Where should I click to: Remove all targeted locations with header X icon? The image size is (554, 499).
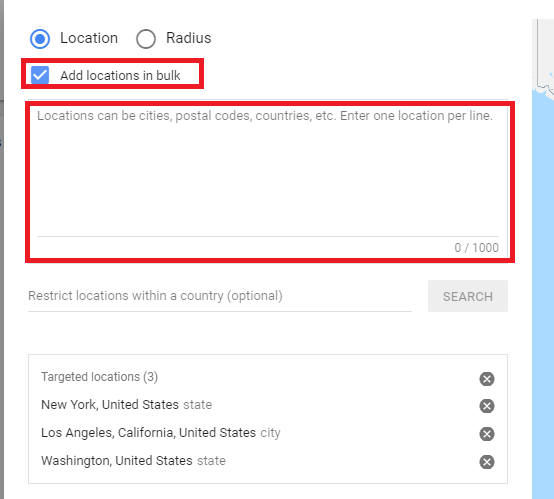[487, 379]
